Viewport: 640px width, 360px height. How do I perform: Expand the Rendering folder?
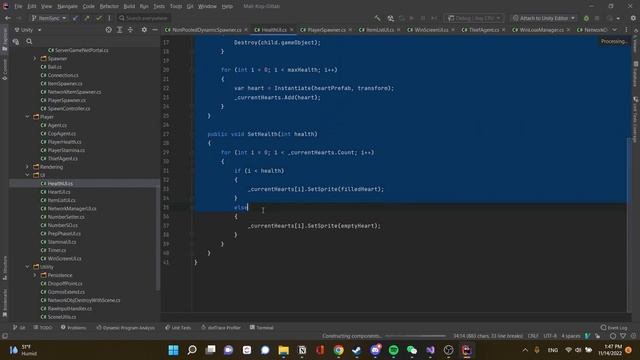click(x=27, y=167)
